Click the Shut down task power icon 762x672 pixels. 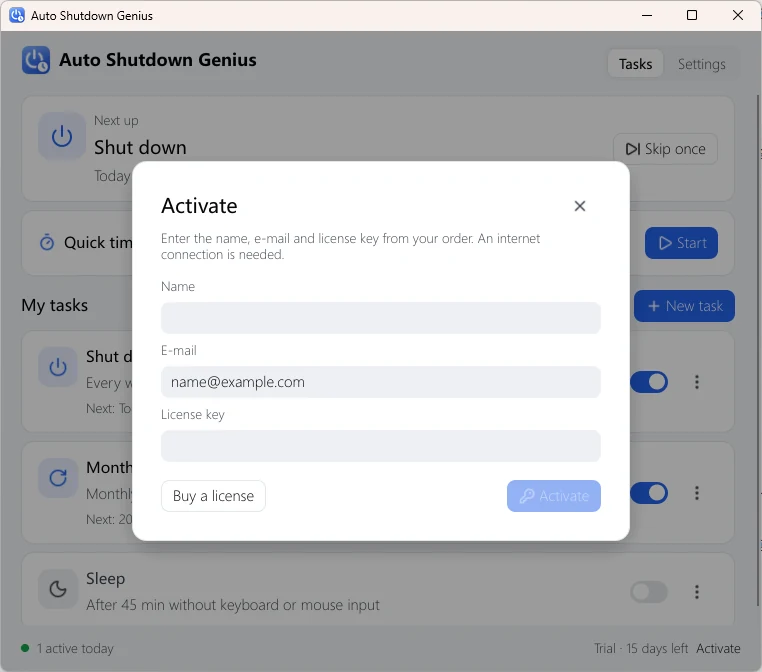58,367
